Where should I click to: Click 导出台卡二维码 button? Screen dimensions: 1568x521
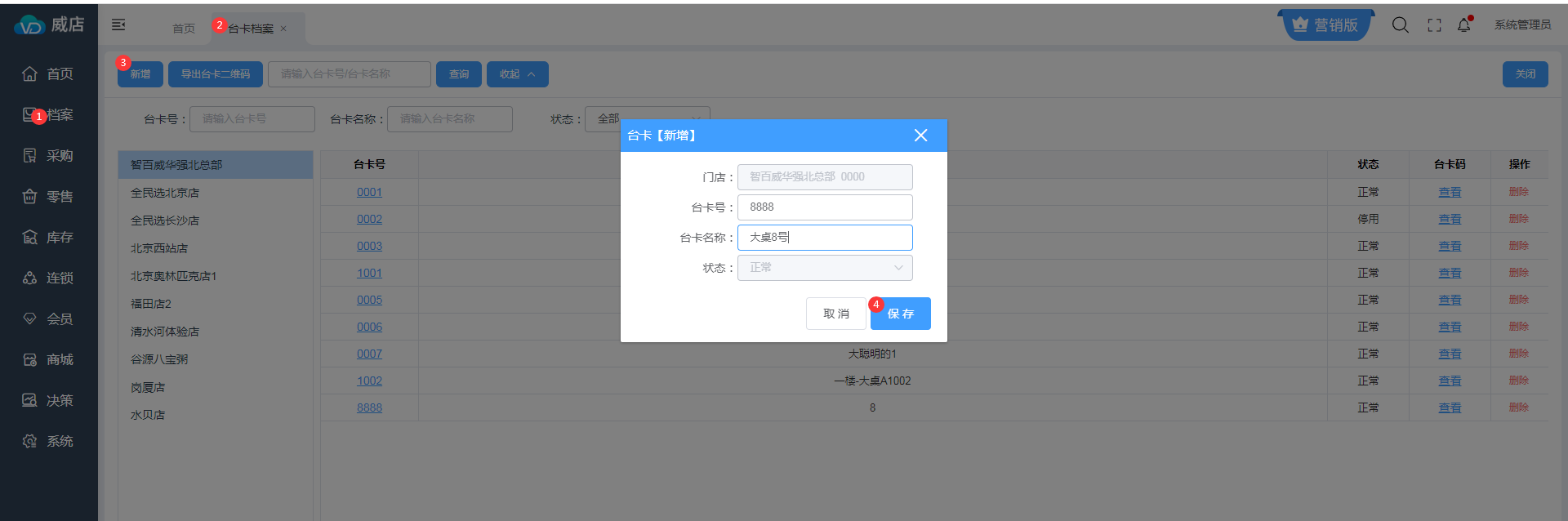click(216, 74)
